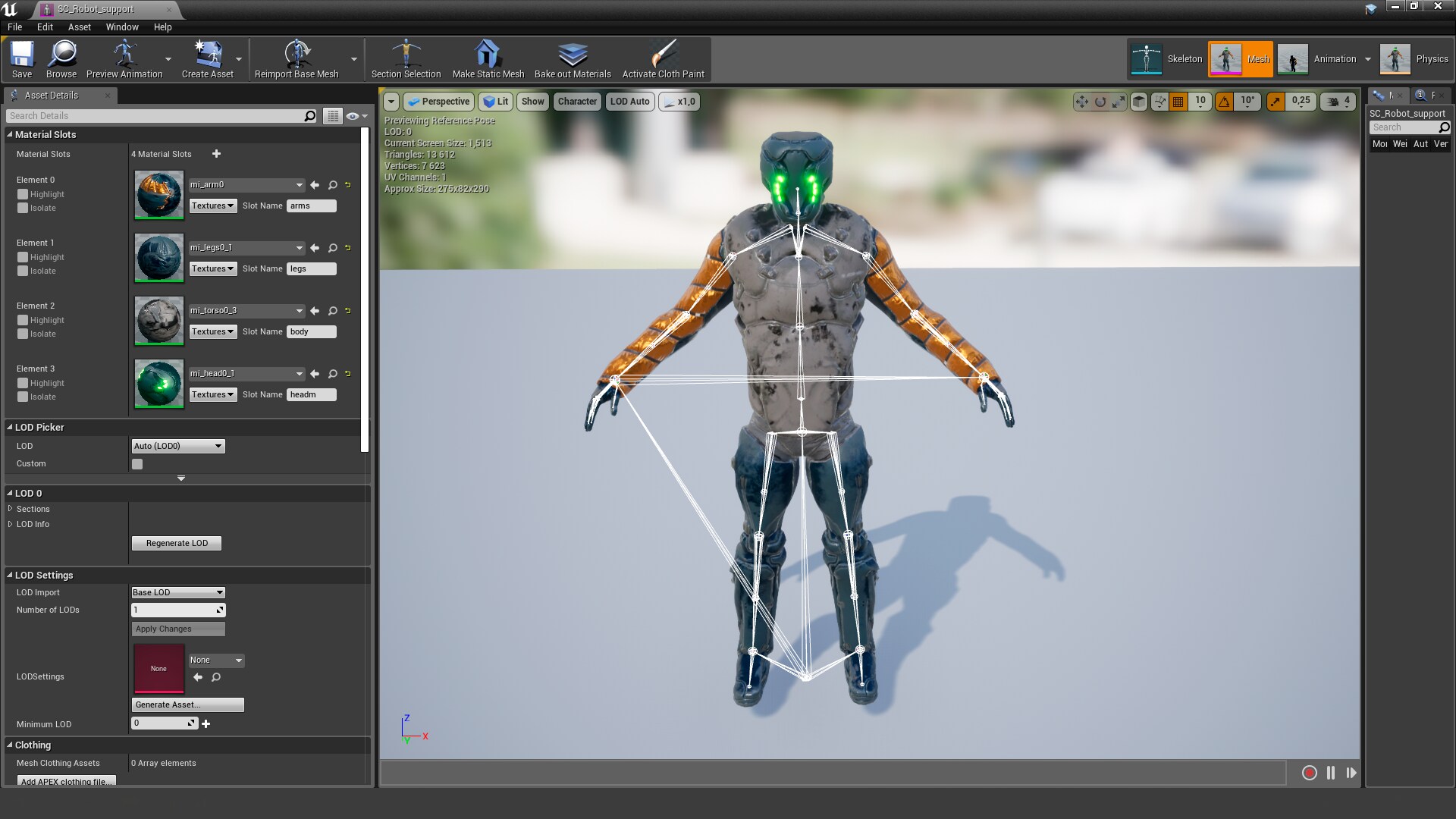Viewport: 1456px width, 819px height.
Task: Browse to this asset in the Content Browser
Action: point(61,58)
